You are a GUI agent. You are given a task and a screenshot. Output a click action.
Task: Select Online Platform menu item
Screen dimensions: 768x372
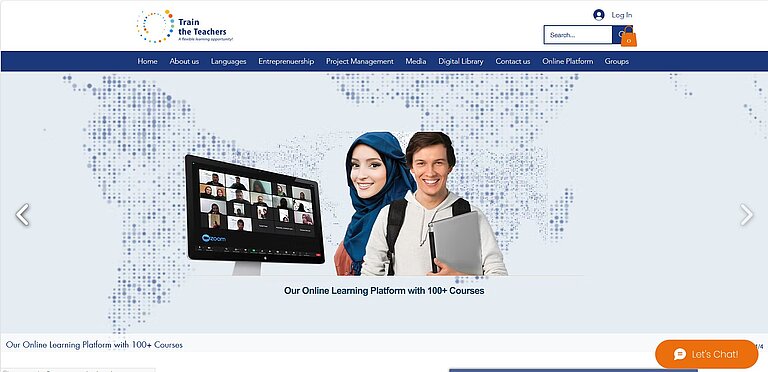coord(568,61)
